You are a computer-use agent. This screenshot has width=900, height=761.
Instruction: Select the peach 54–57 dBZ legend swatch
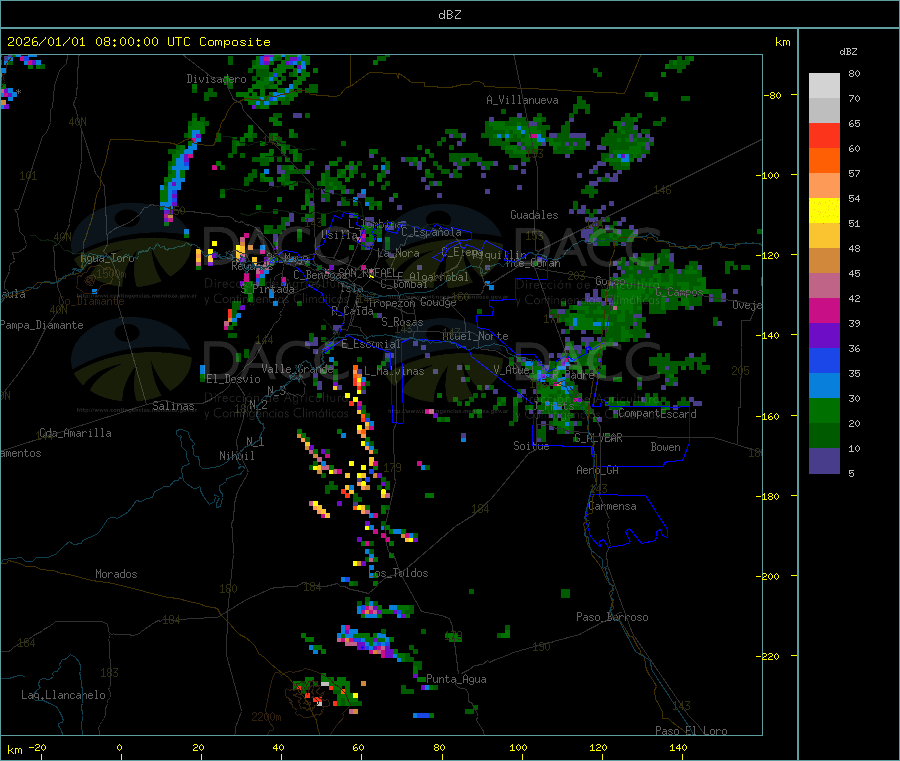pos(824,186)
